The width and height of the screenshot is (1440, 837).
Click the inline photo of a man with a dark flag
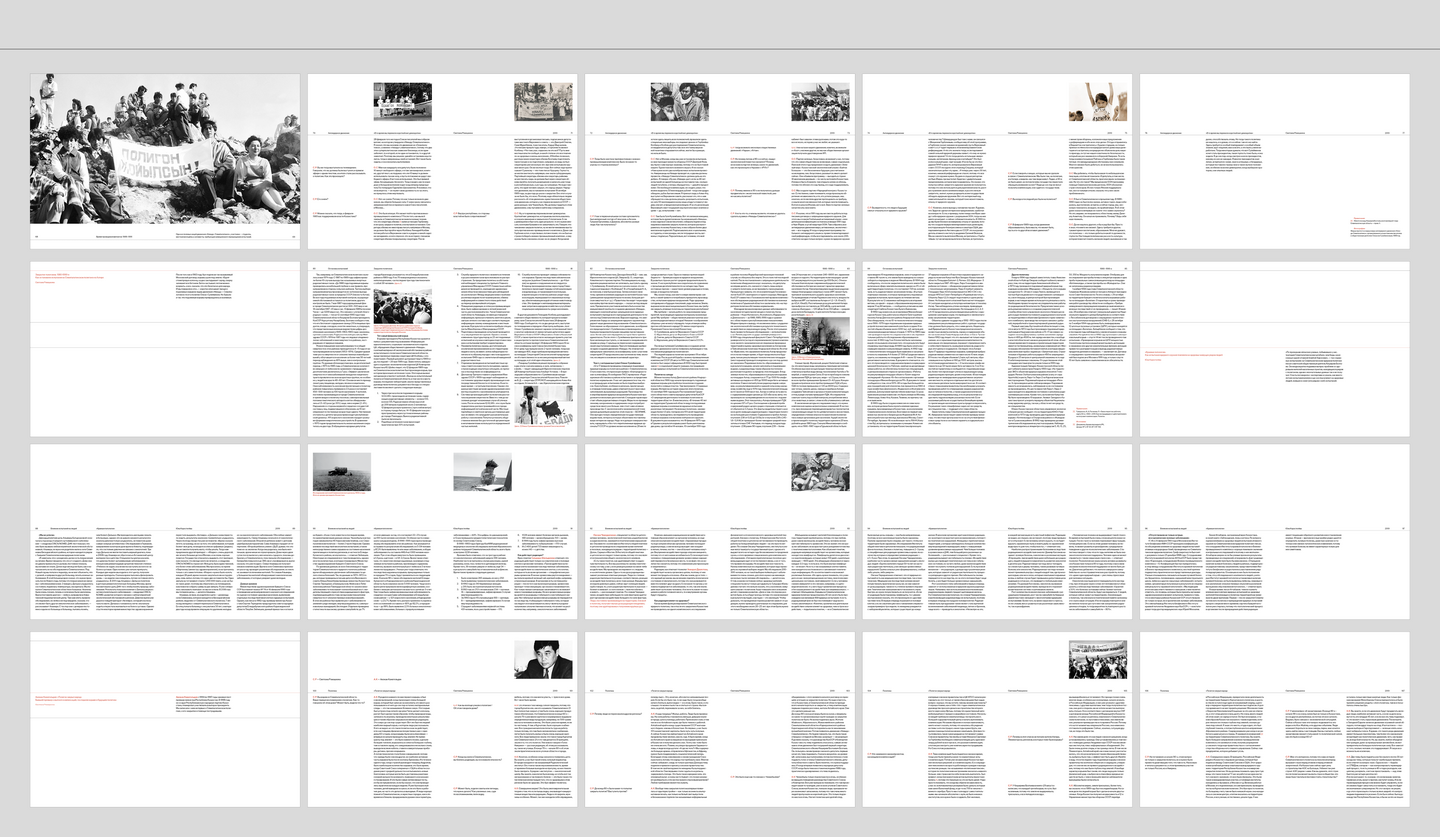tap(543, 407)
